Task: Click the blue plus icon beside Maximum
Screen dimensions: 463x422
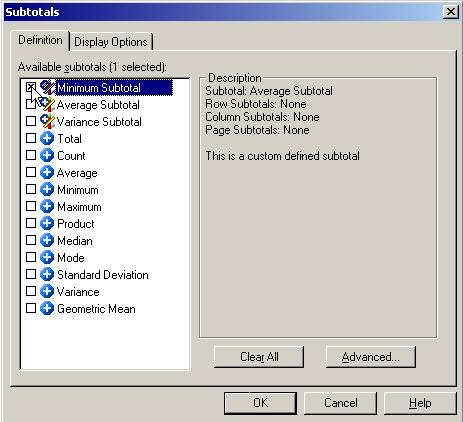Action: 47,207
